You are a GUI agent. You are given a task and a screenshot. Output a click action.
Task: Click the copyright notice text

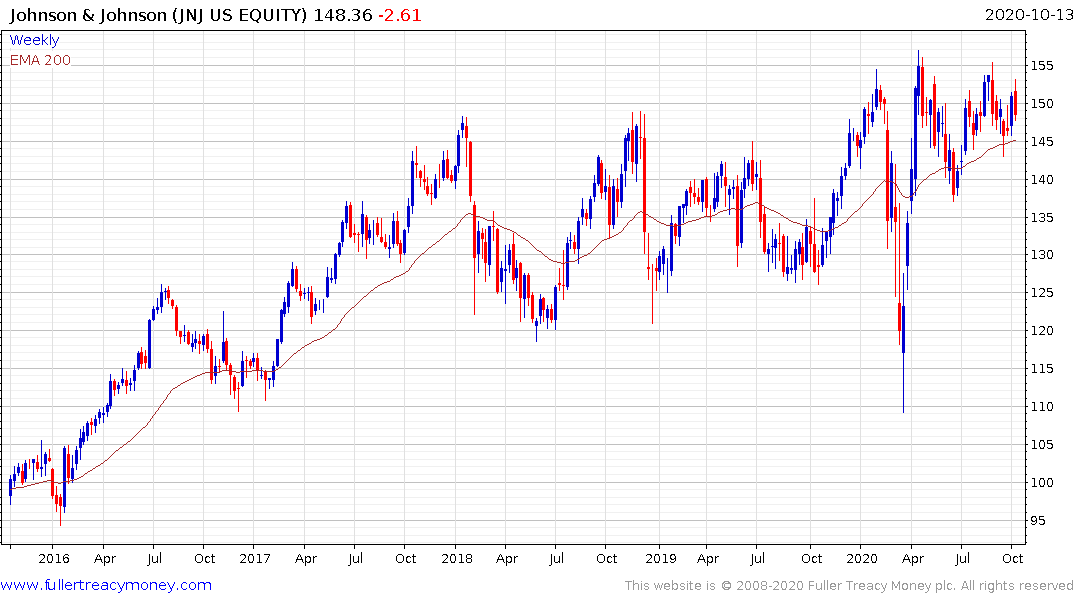coord(849,586)
